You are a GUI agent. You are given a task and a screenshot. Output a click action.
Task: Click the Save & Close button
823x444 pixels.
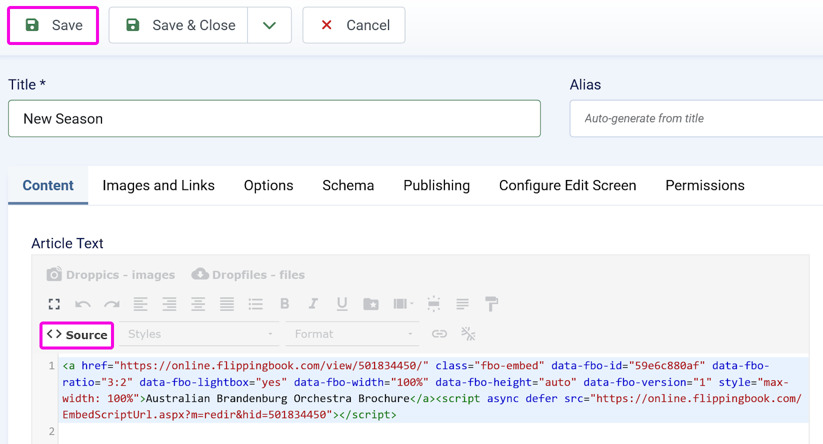point(178,25)
